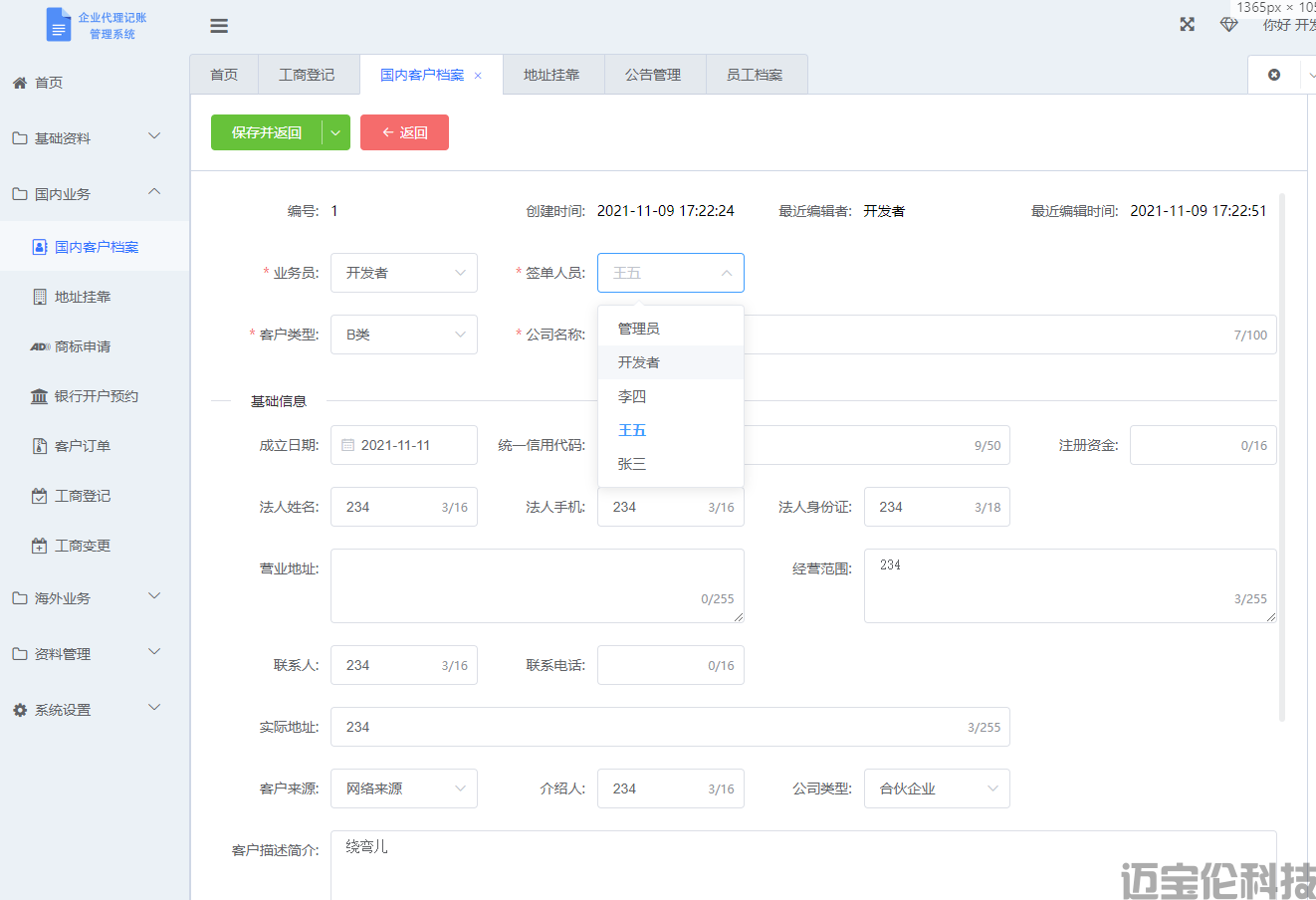Click the 海外业务 folder icon
Image resolution: width=1316 pixels, height=900 pixels.
[x=20, y=598]
